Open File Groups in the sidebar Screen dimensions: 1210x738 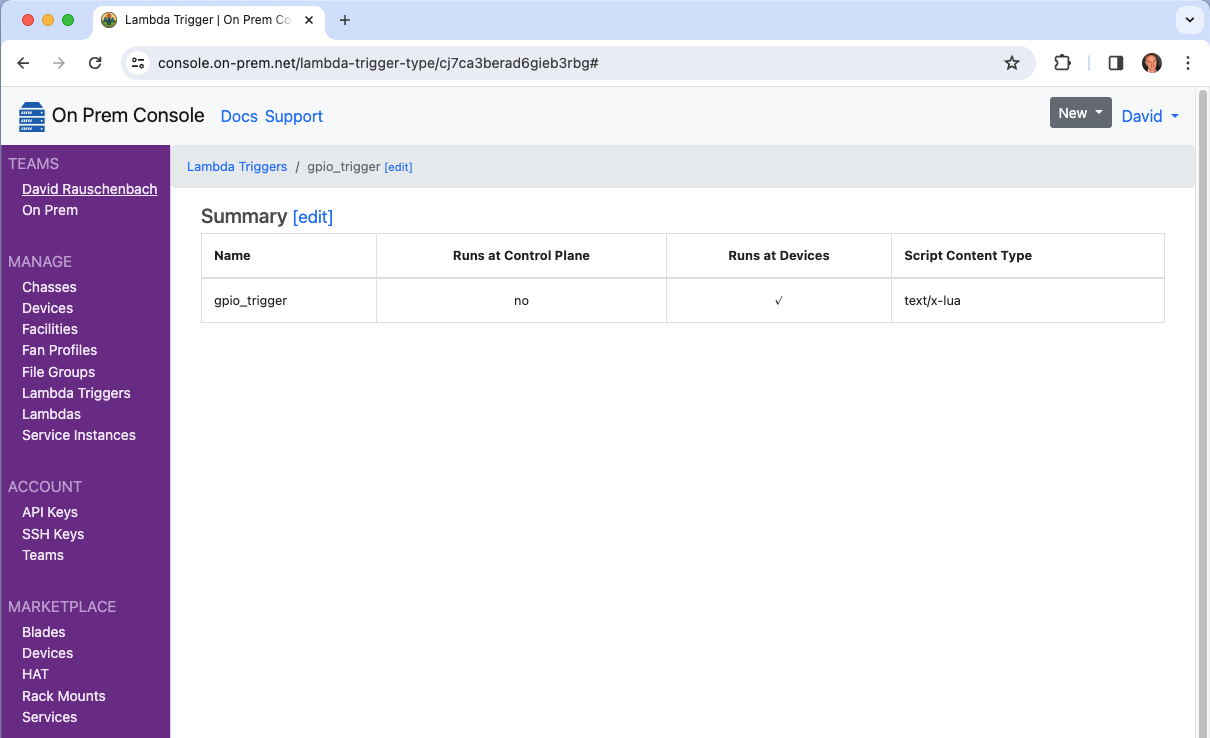point(58,372)
